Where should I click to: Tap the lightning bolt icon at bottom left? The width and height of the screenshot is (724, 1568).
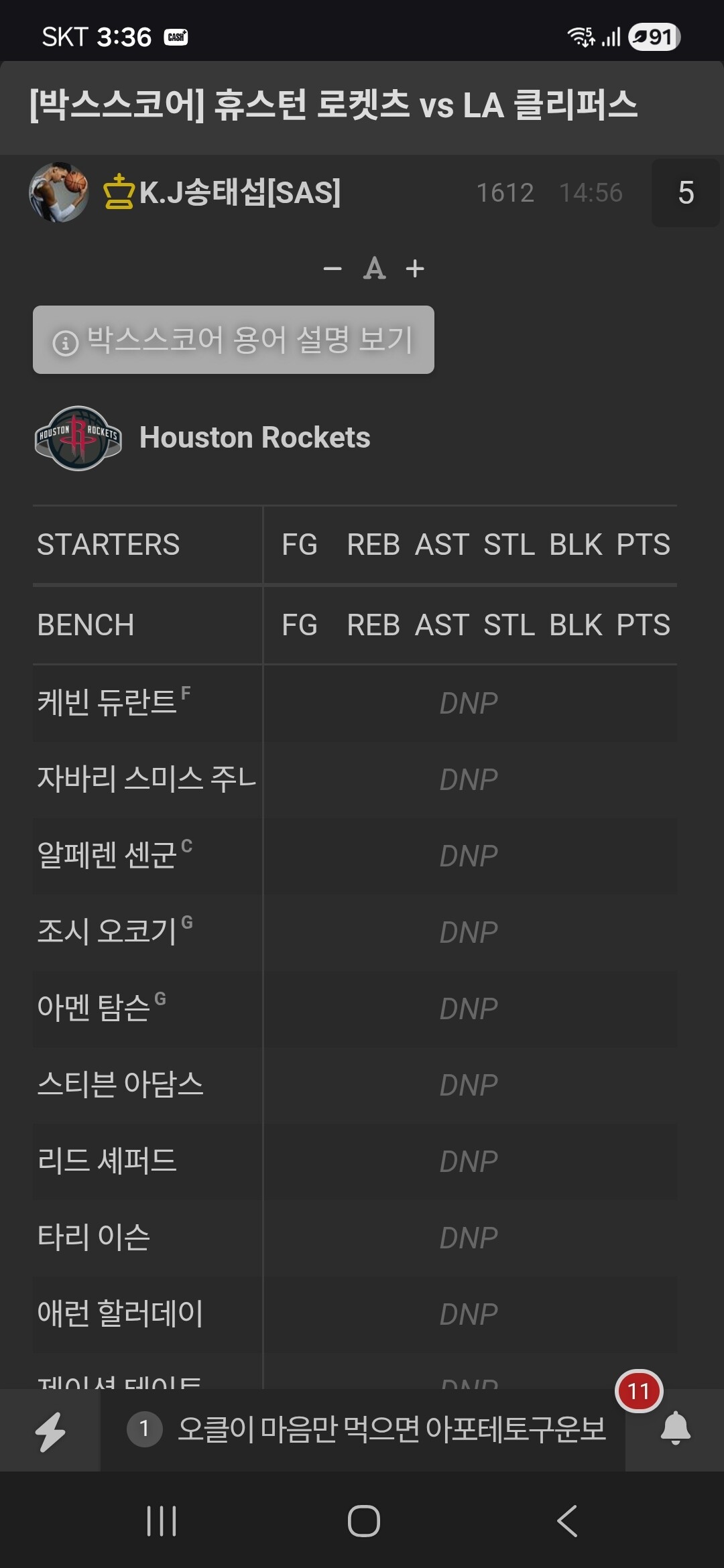click(x=50, y=1431)
